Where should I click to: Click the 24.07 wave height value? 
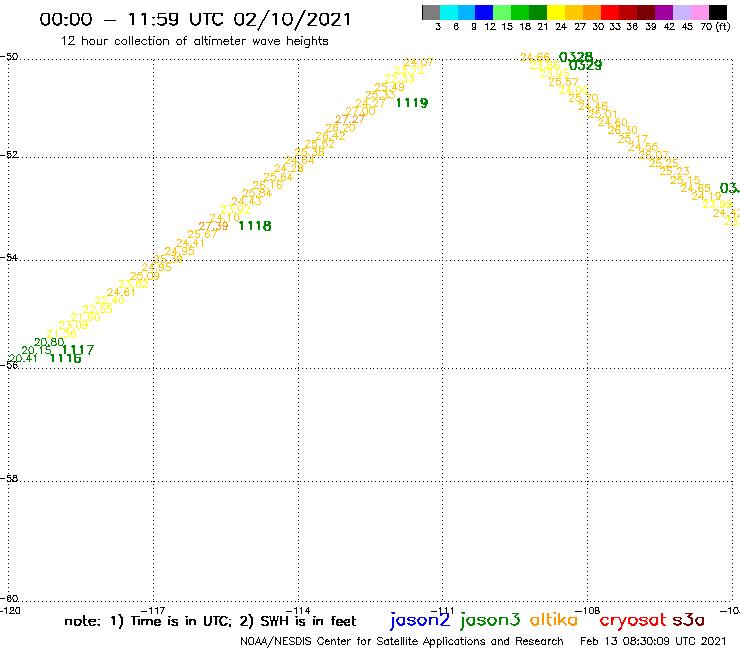418,62
